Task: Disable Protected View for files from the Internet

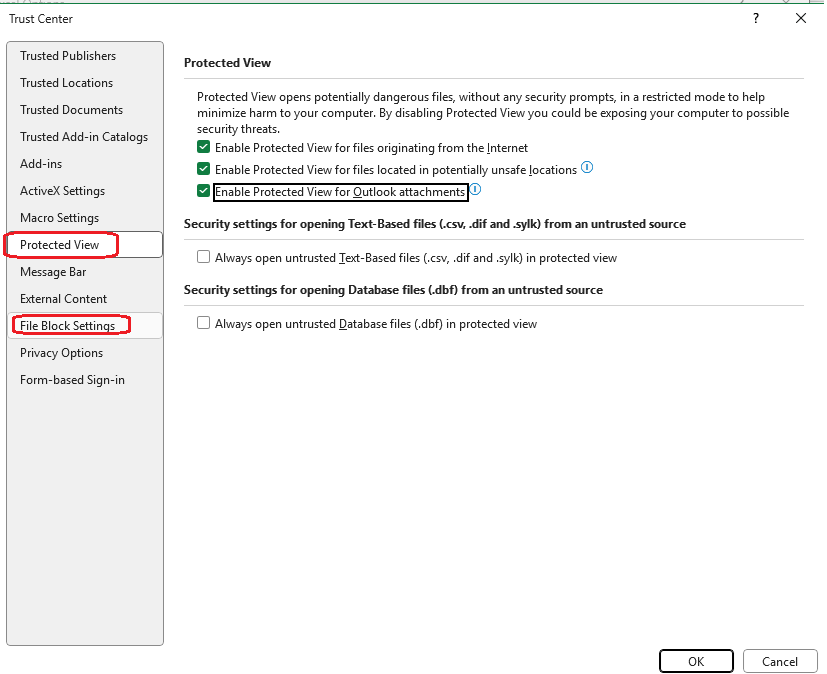Action: (203, 147)
